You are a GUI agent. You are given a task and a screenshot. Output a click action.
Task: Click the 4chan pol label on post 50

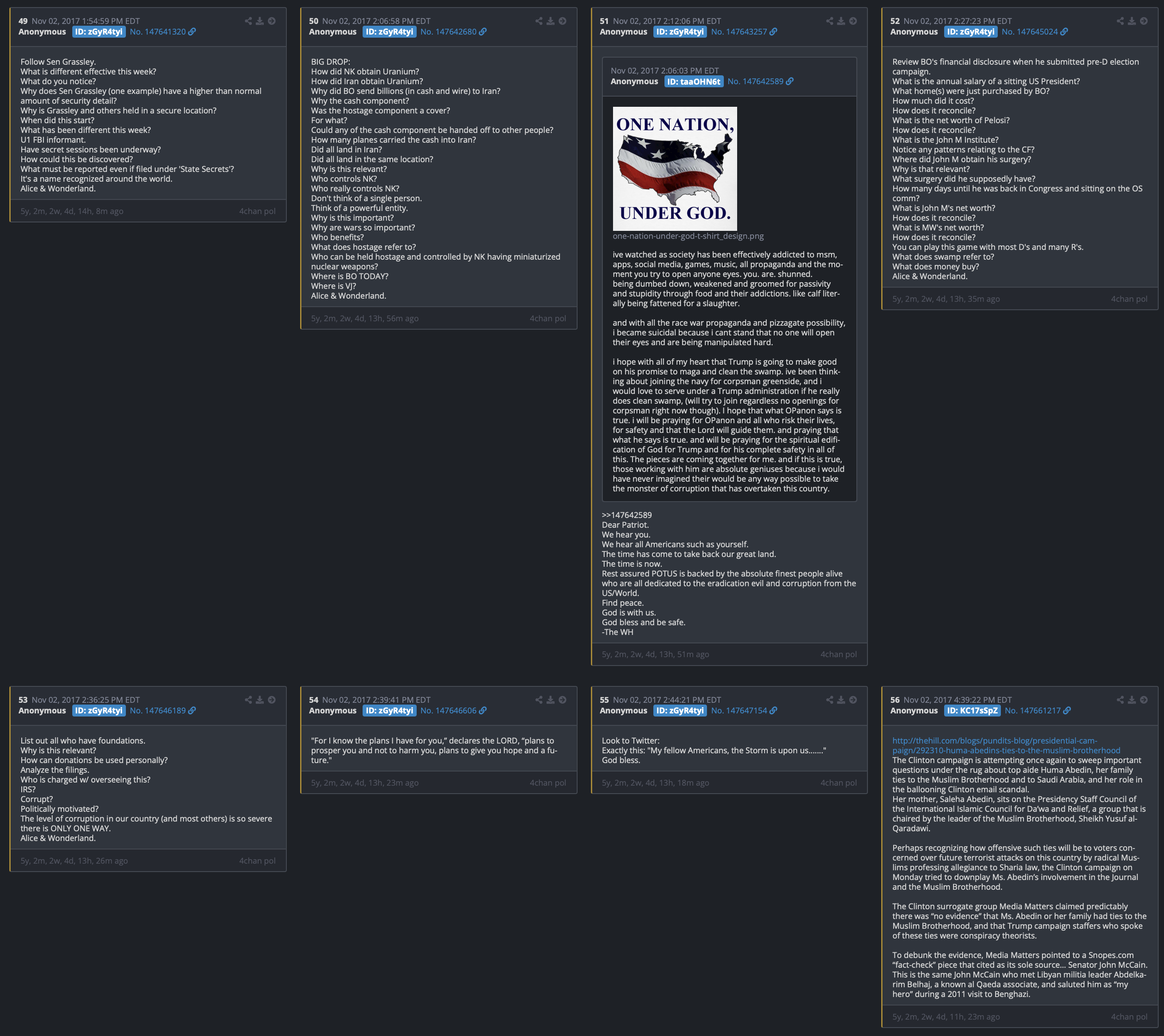pos(548,319)
